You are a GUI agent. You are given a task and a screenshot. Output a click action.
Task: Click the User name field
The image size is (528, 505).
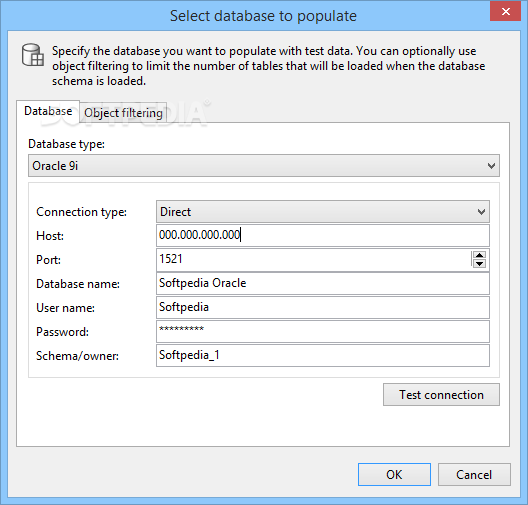pyautogui.click(x=323, y=307)
